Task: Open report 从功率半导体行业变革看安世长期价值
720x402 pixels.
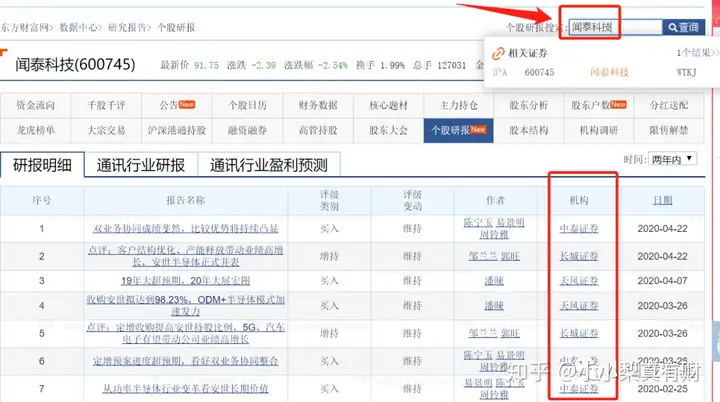Action: point(186,389)
